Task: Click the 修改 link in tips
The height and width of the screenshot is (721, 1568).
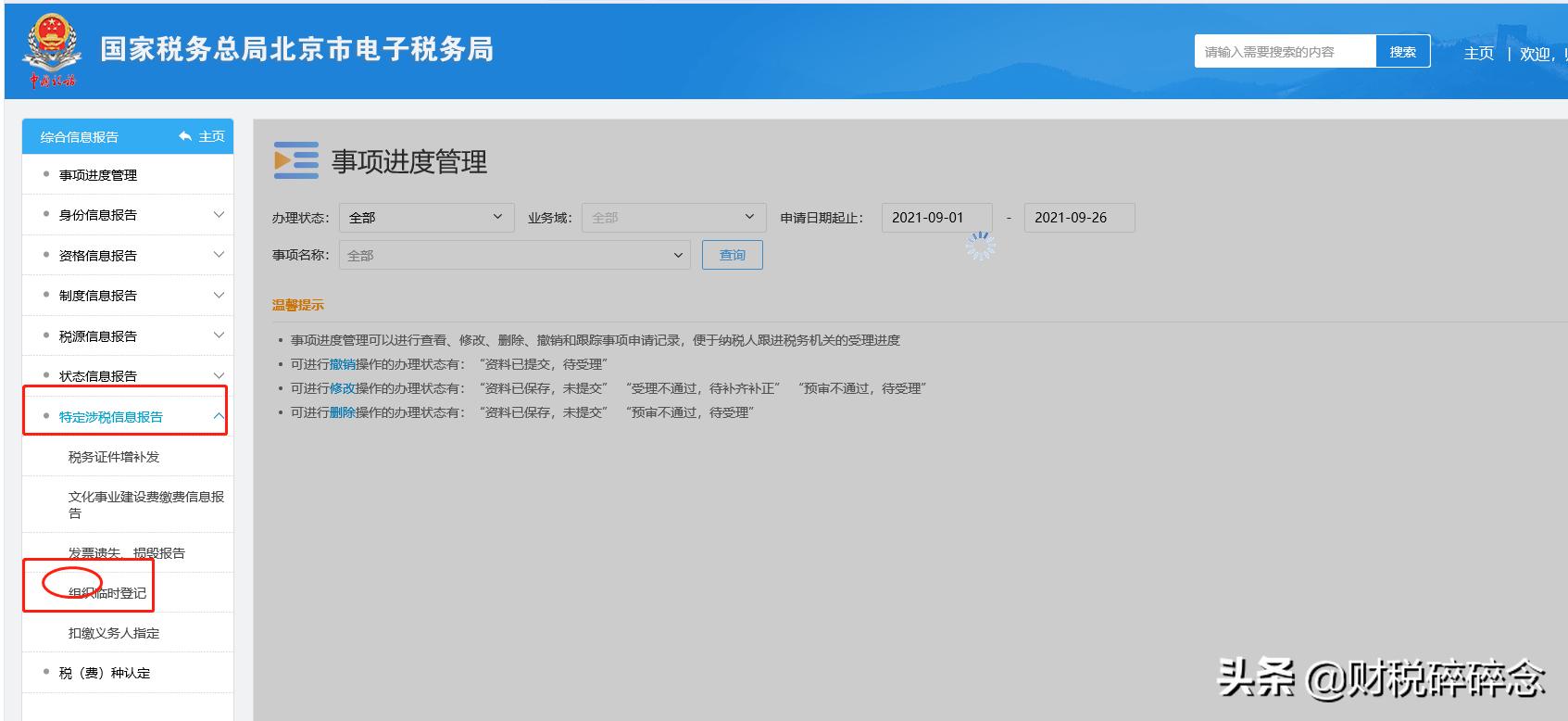Action: click(x=343, y=388)
